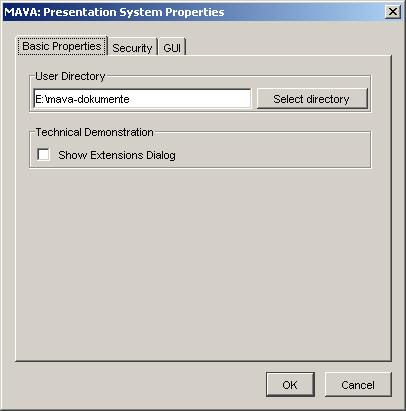The width and height of the screenshot is (406, 411).
Task: Select the Basic Properties tab
Action: click(x=62, y=46)
